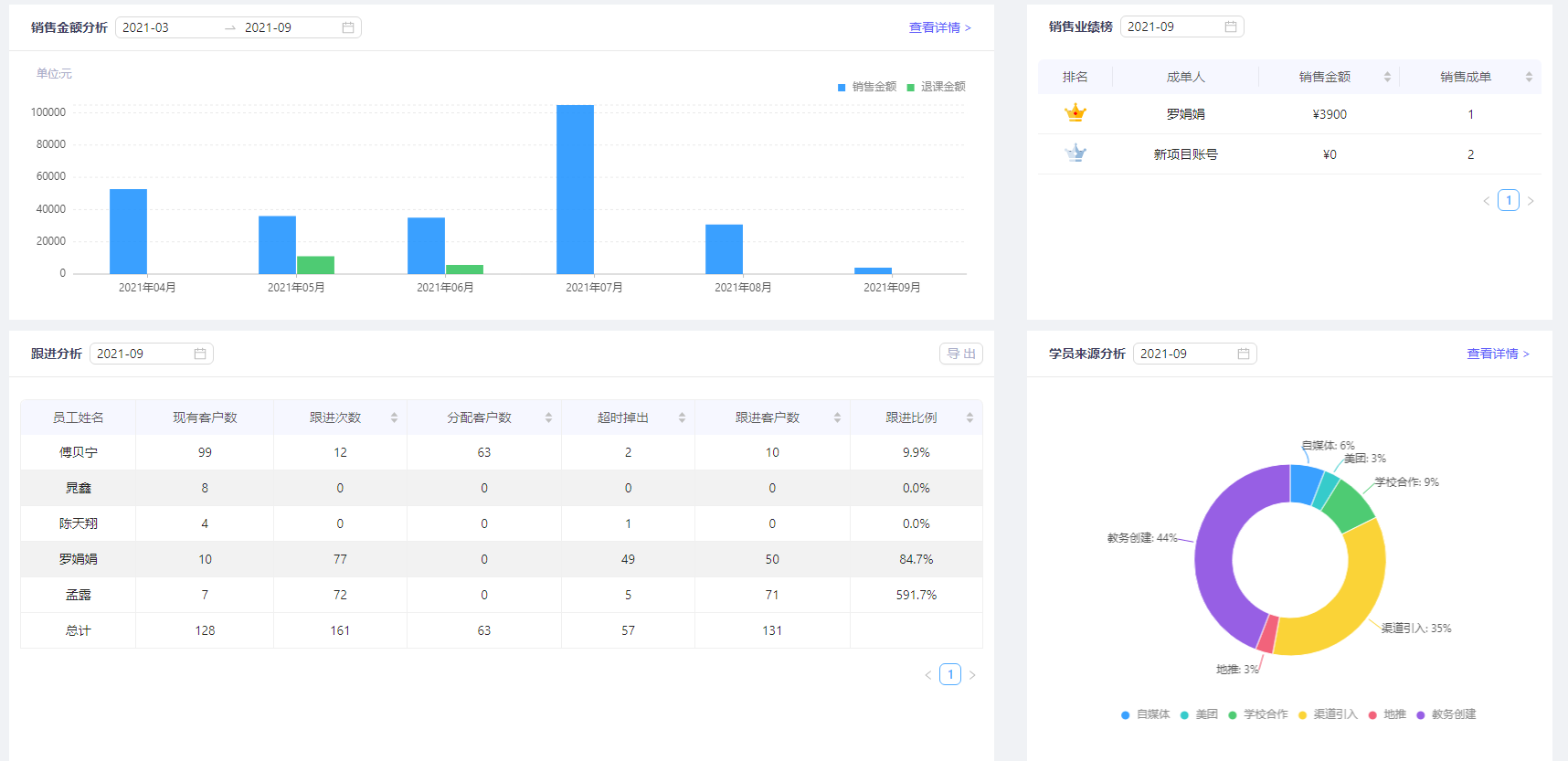Sort by 跟进客户数 column arrows
The height and width of the screenshot is (761, 1568).
[837, 417]
